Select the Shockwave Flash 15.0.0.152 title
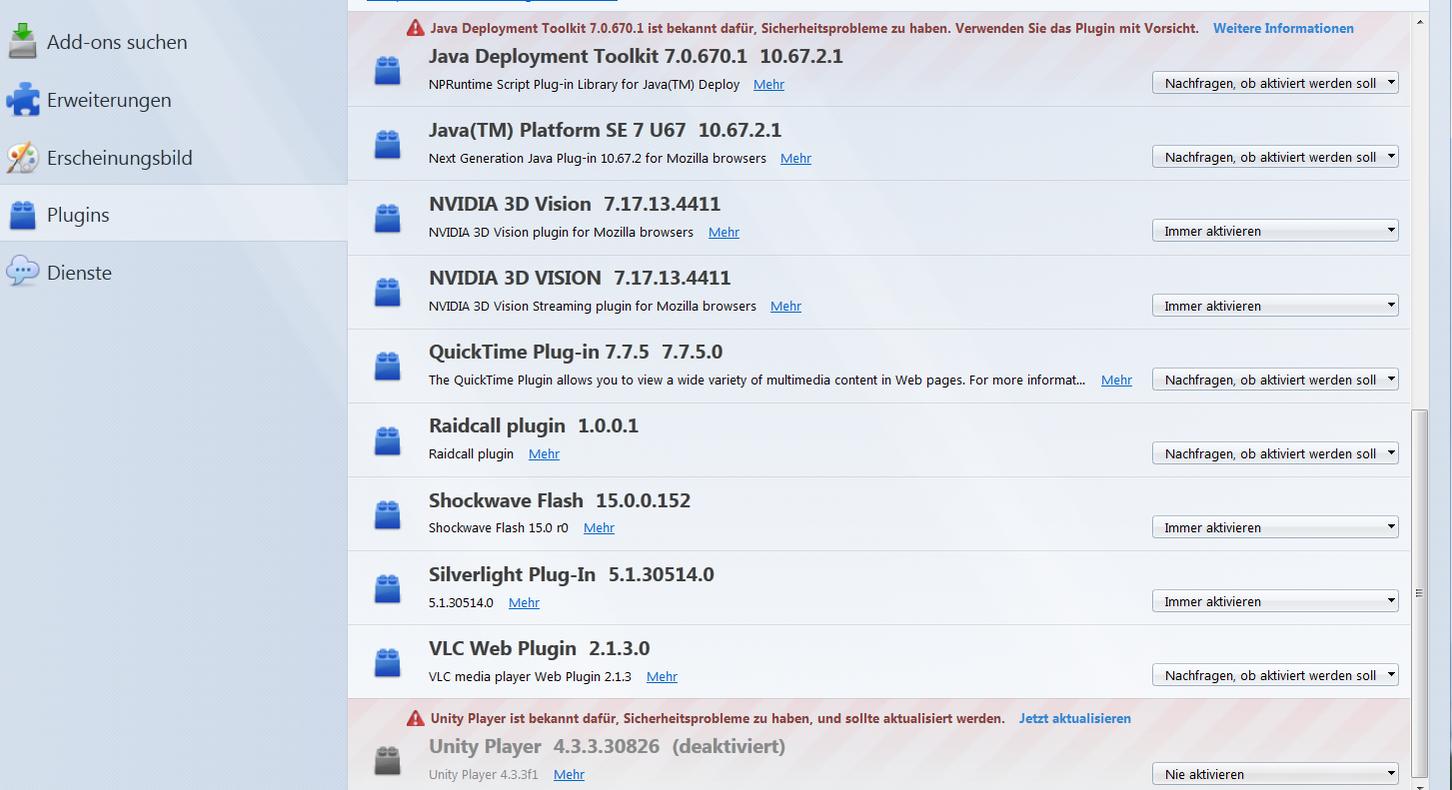The height and width of the screenshot is (790, 1452). [x=559, y=500]
